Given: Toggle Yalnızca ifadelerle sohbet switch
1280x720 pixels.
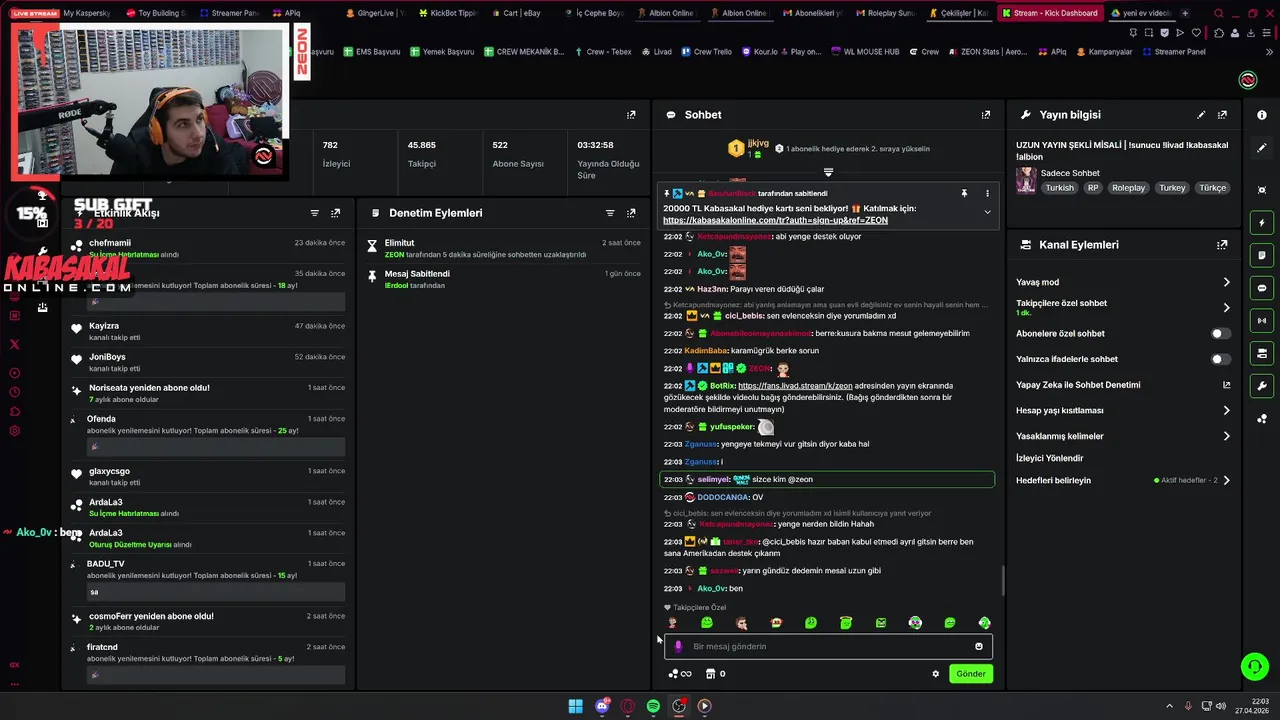Looking at the screenshot, I should tap(1221, 359).
